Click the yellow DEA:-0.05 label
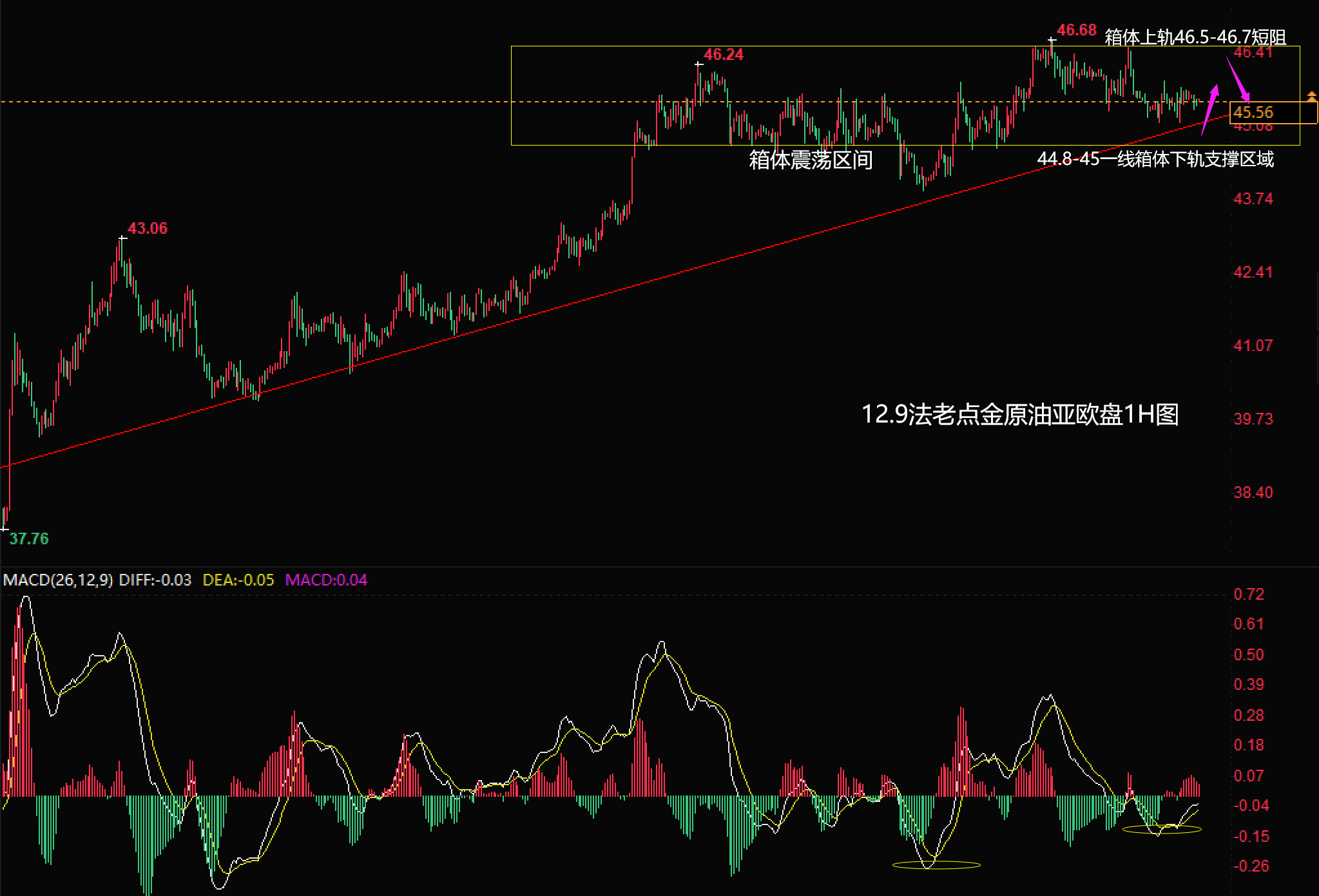The width and height of the screenshot is (1319, 896). (238, 580)
